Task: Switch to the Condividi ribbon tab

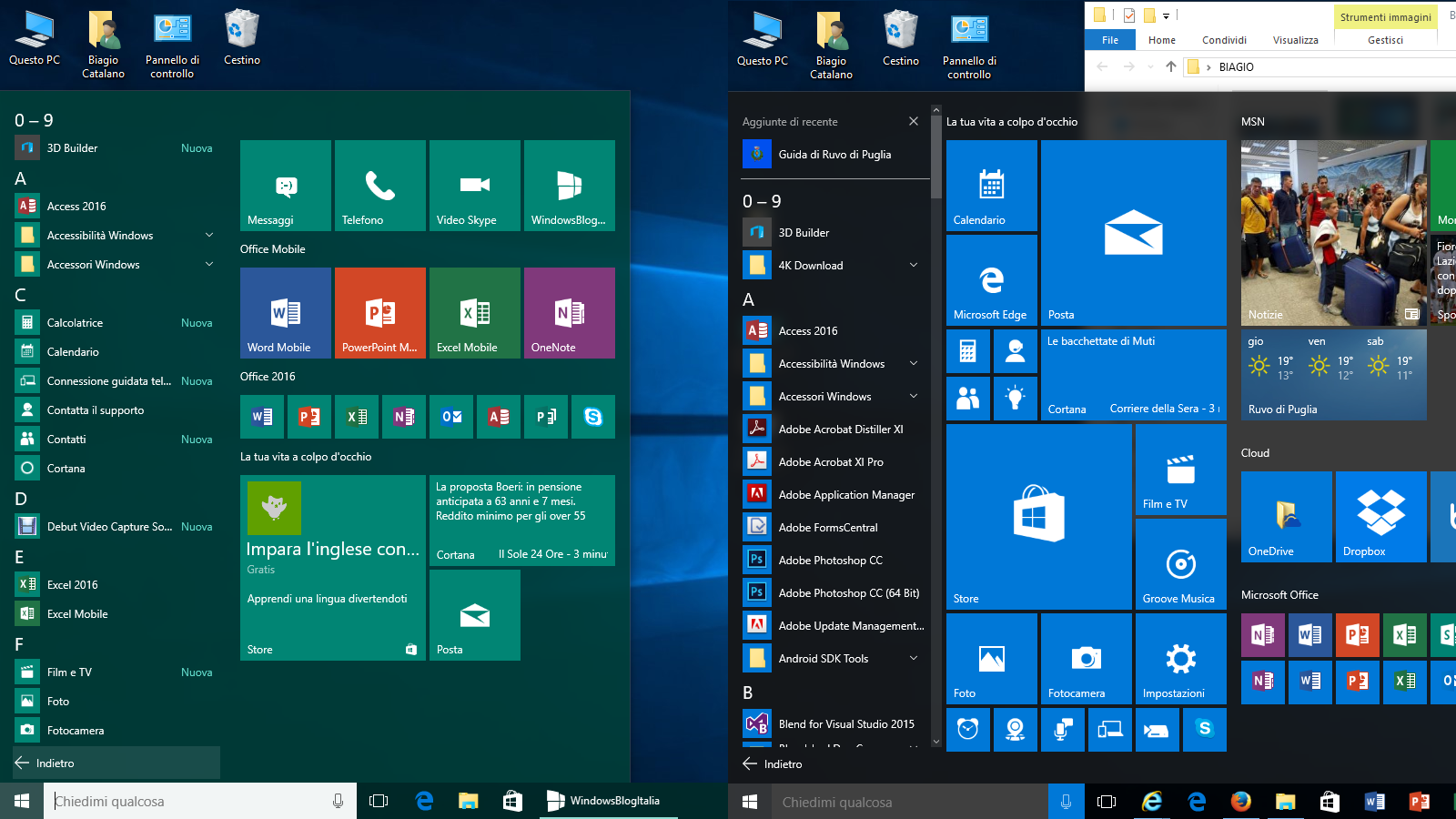Action: pos(1224,40)
